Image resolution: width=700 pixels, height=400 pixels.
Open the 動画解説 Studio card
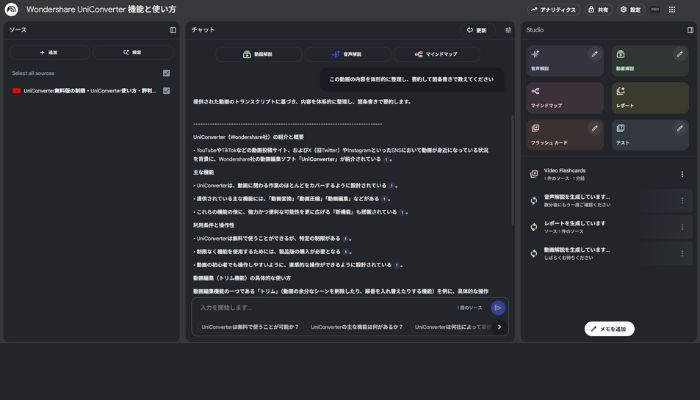pos(650,60)
